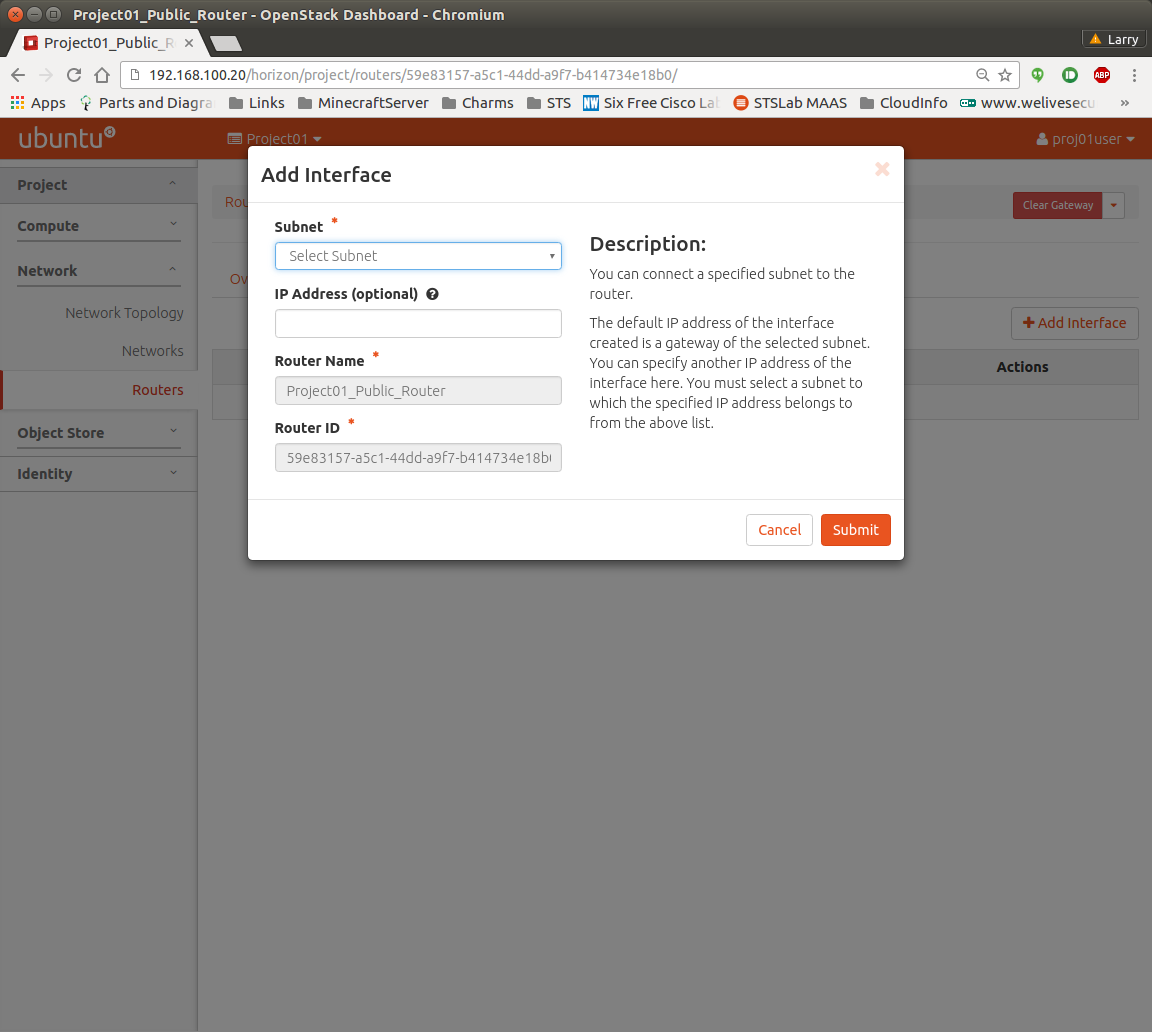Open the proj01user account menu
This screenshot has height=1032, width=1152.
tap(1086, 139)
